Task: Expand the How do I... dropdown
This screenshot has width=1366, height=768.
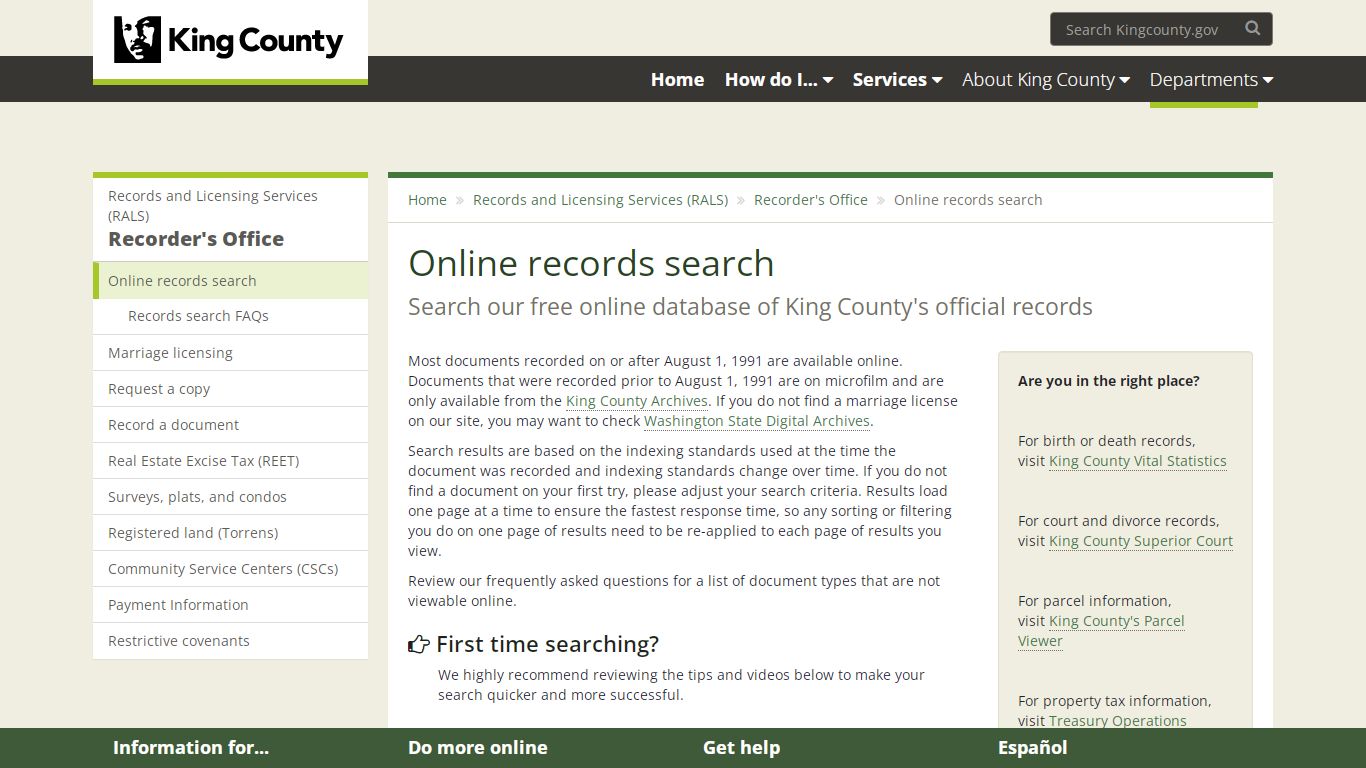Action: click(x=778, y=79)
